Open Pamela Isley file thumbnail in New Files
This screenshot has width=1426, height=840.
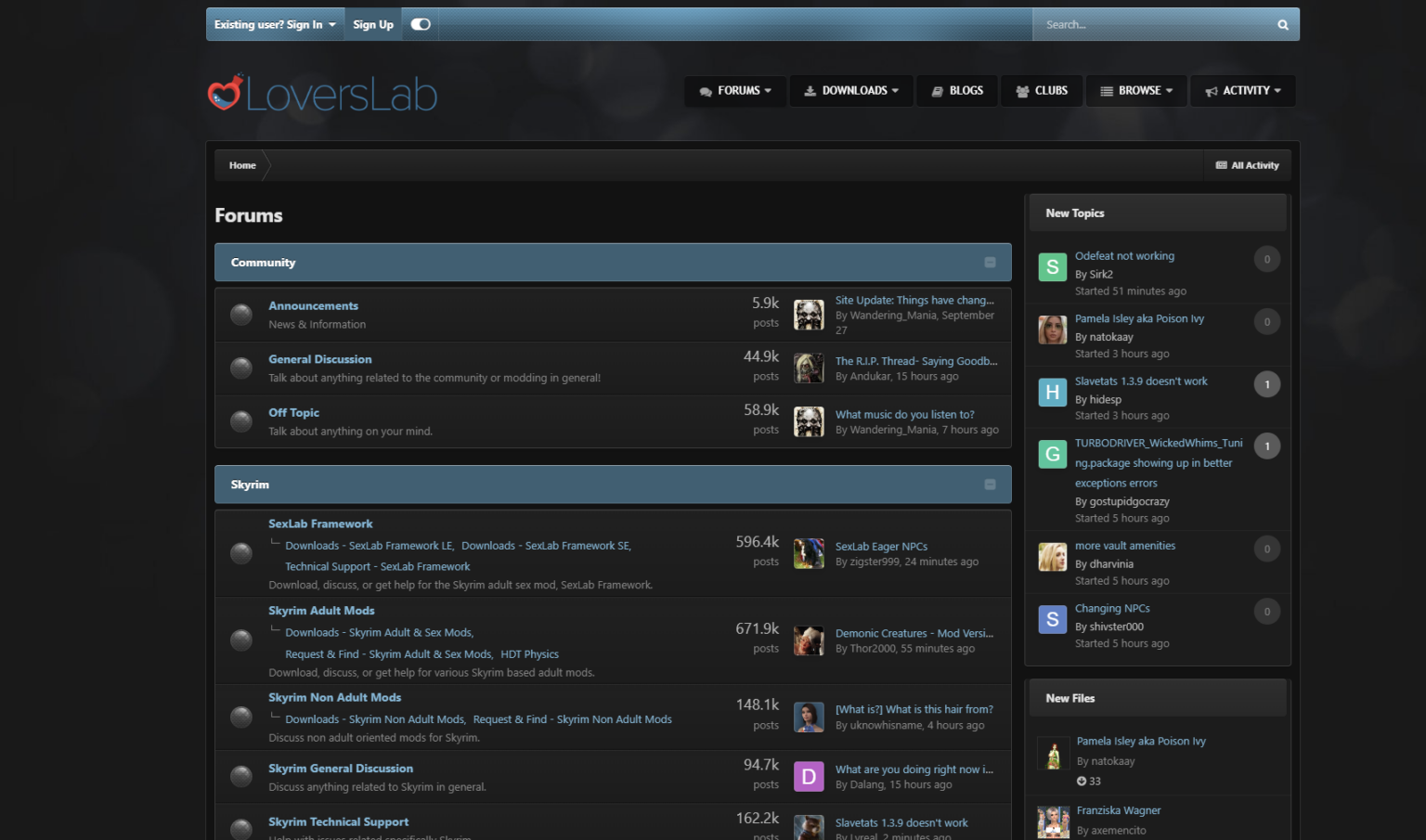pyautogui.click(x=1053, y=754)
